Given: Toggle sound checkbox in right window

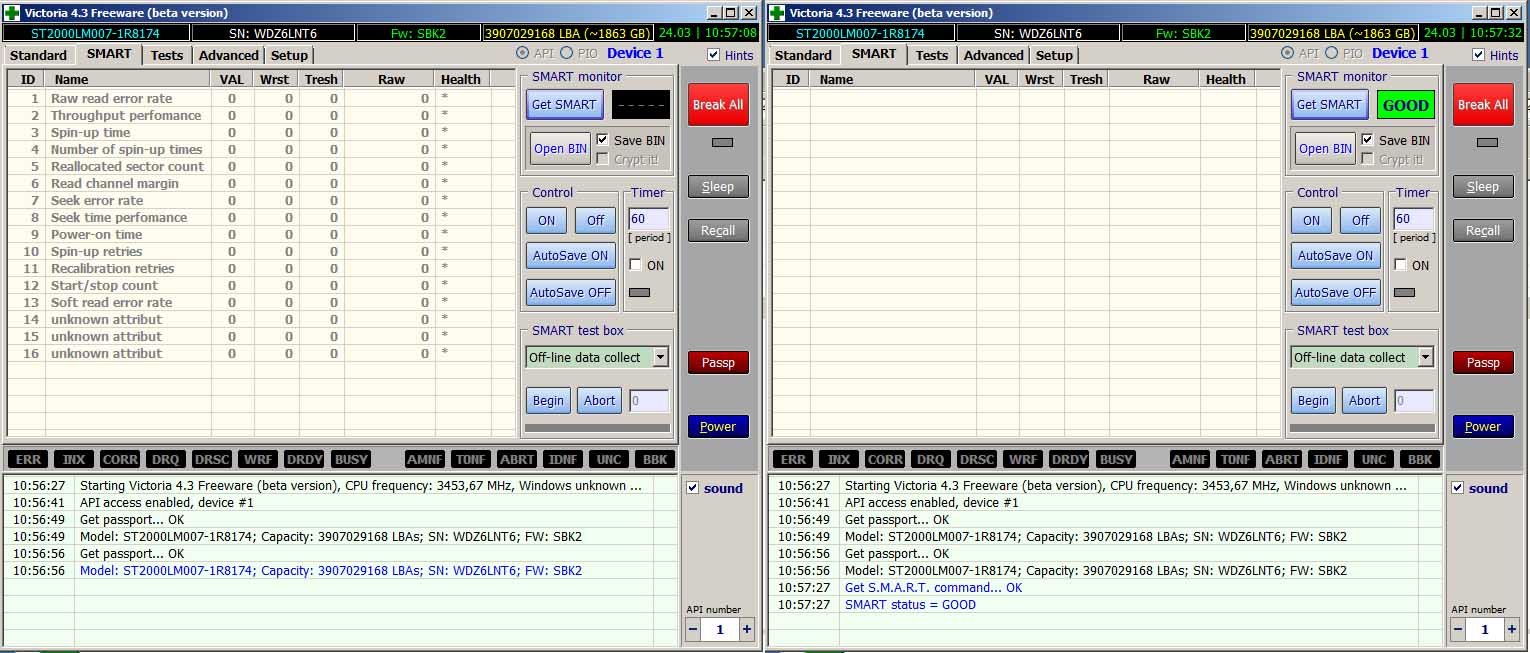Looking at the screenshot, I should tap(1457, 488).
